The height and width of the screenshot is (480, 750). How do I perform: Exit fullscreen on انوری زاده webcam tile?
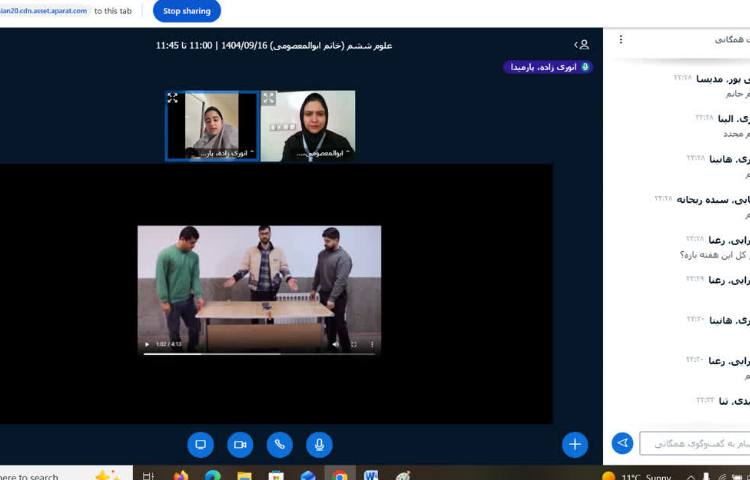[173, 98]
